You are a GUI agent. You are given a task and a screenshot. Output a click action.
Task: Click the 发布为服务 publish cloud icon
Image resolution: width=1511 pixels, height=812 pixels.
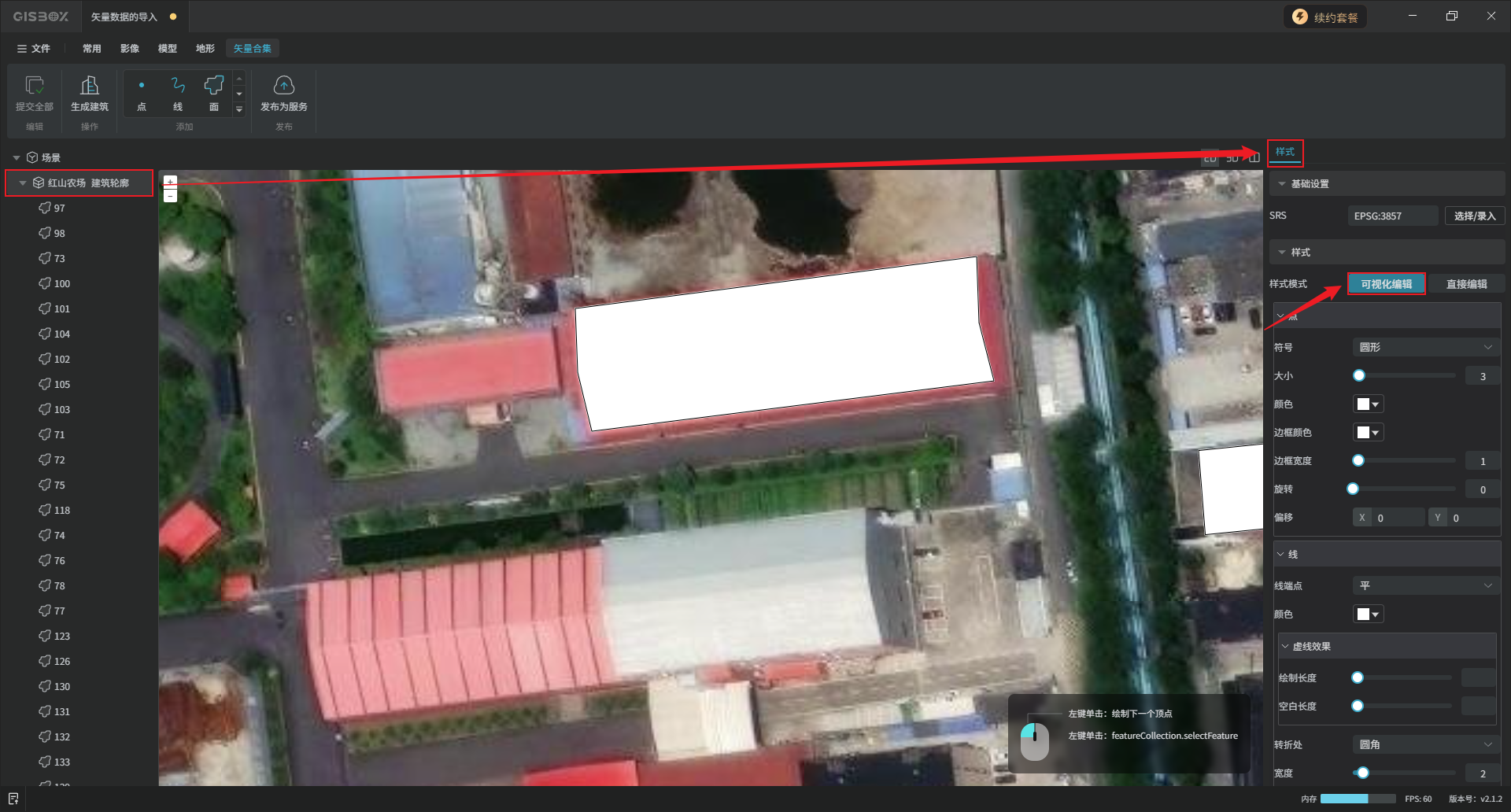[x=283, y=86]
